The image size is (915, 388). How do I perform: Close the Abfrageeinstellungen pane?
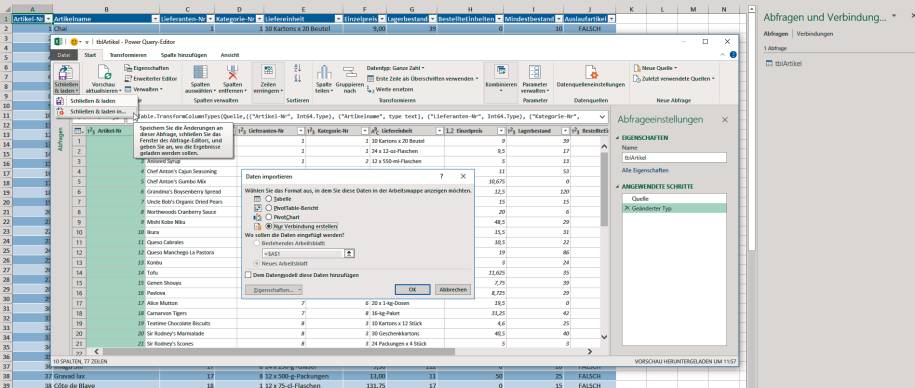pyautogui.click(x=725, y=120)
